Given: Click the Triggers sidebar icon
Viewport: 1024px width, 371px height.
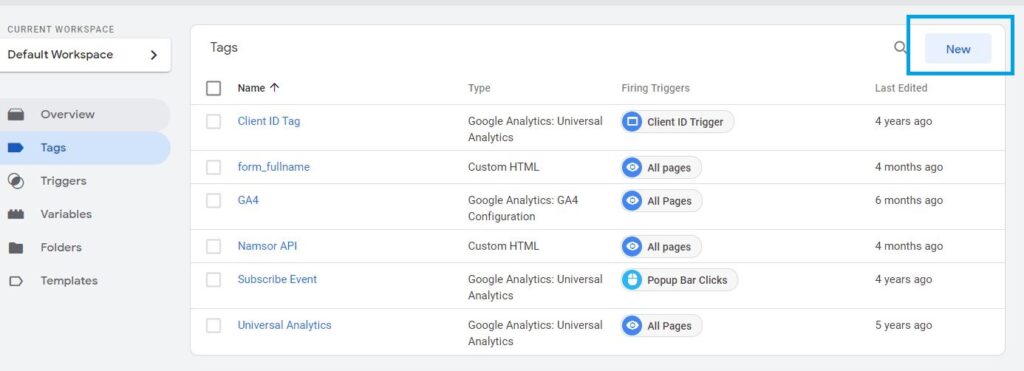Looking at the screenshot, I should pyautogui.click(x=16, y=181).
